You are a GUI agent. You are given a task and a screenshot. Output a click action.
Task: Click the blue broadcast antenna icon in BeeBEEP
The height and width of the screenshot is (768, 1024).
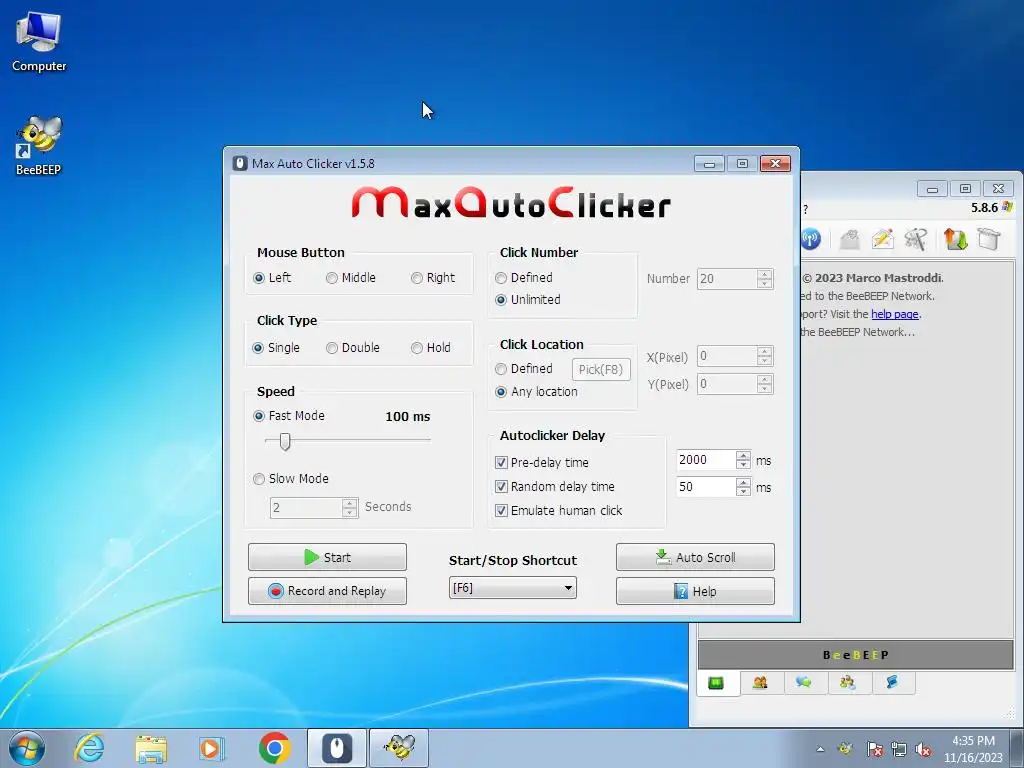click(810, 239)
